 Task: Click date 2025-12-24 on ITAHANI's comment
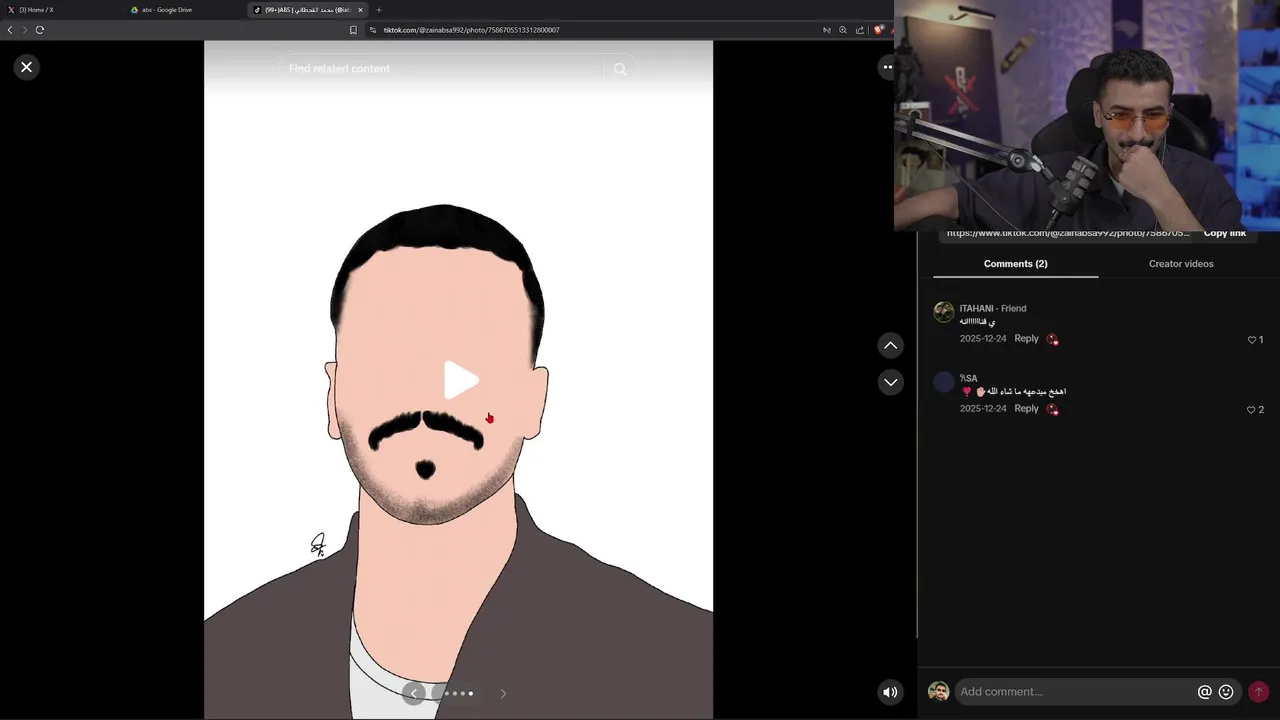coord(983,339)
